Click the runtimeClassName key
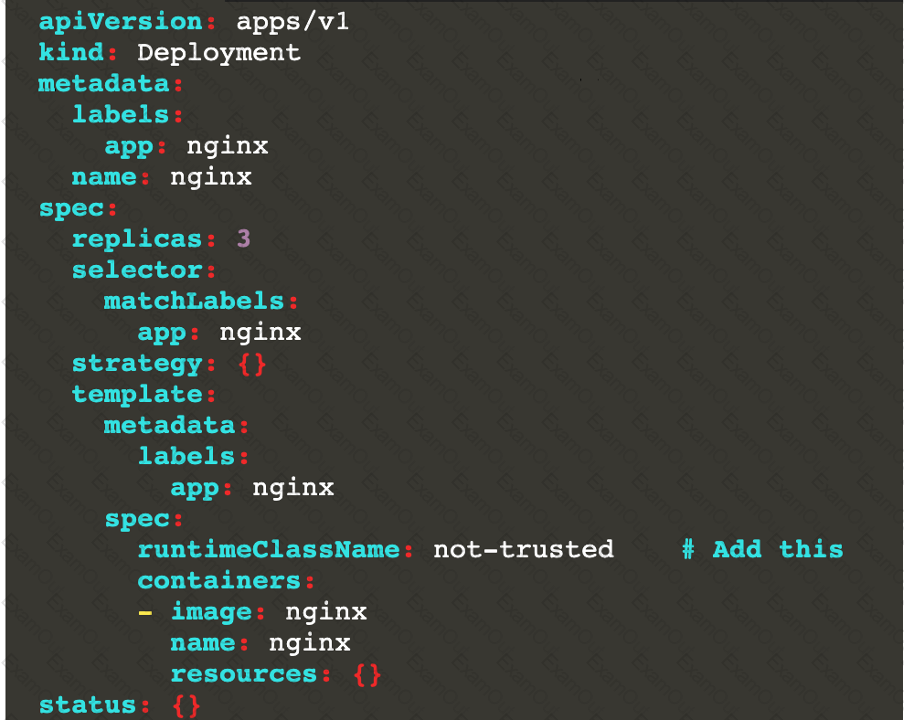Image resolution: width=904 pixels, height=720 pixels. point(268,549)
